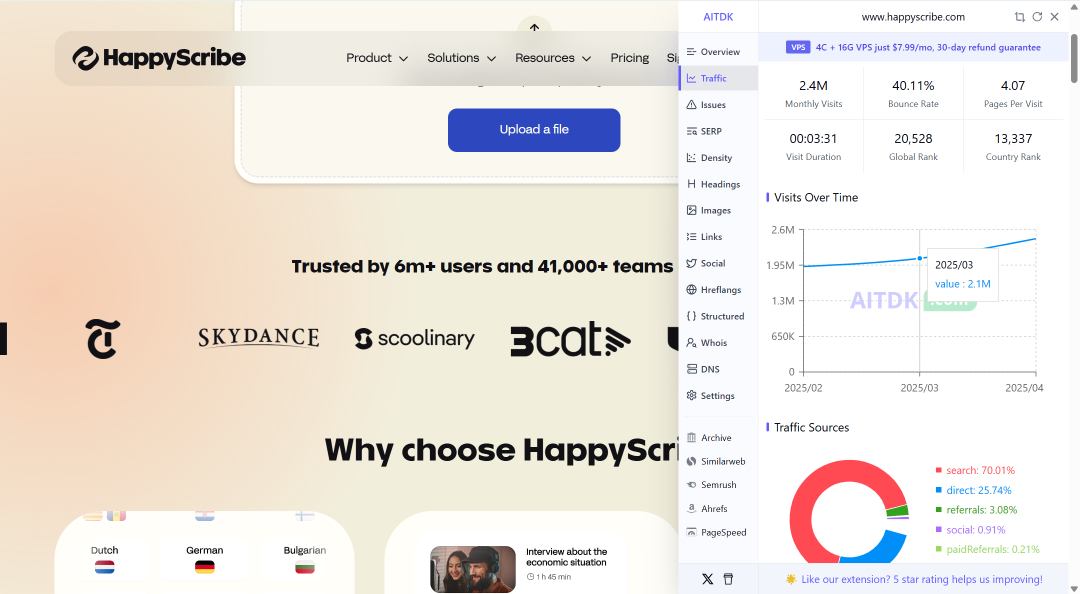Viewport: 1080px width, 594px height.
Task: Expand the Solutions dropdown menu
Action: (x=461, y=58)
